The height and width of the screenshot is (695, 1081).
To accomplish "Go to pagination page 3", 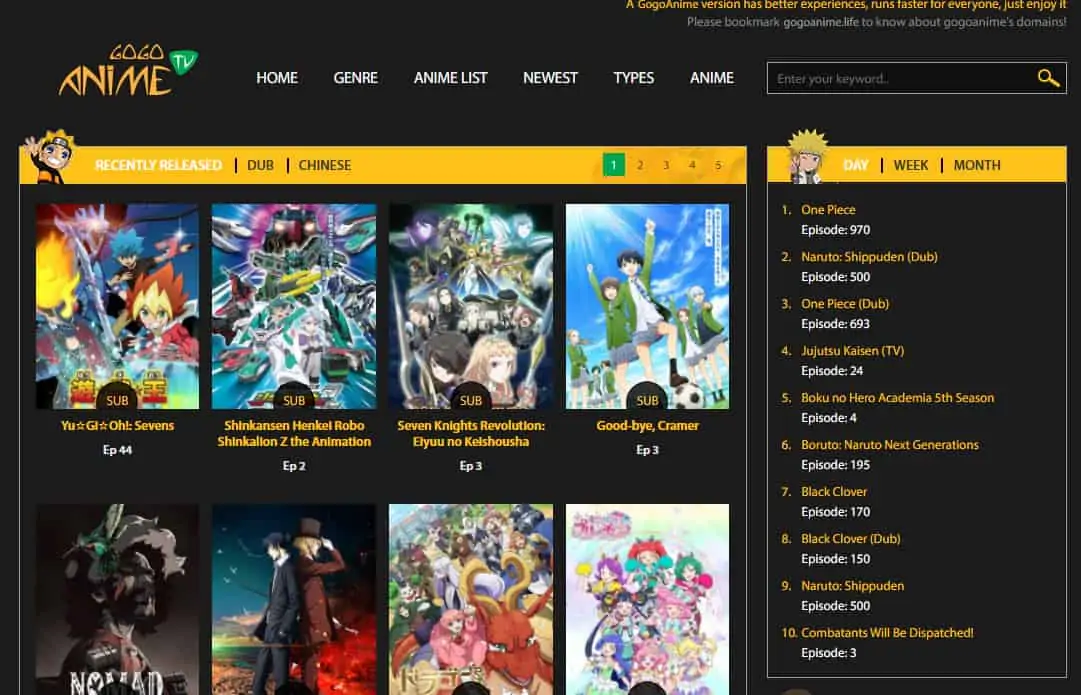I will (x=666, y=165).
